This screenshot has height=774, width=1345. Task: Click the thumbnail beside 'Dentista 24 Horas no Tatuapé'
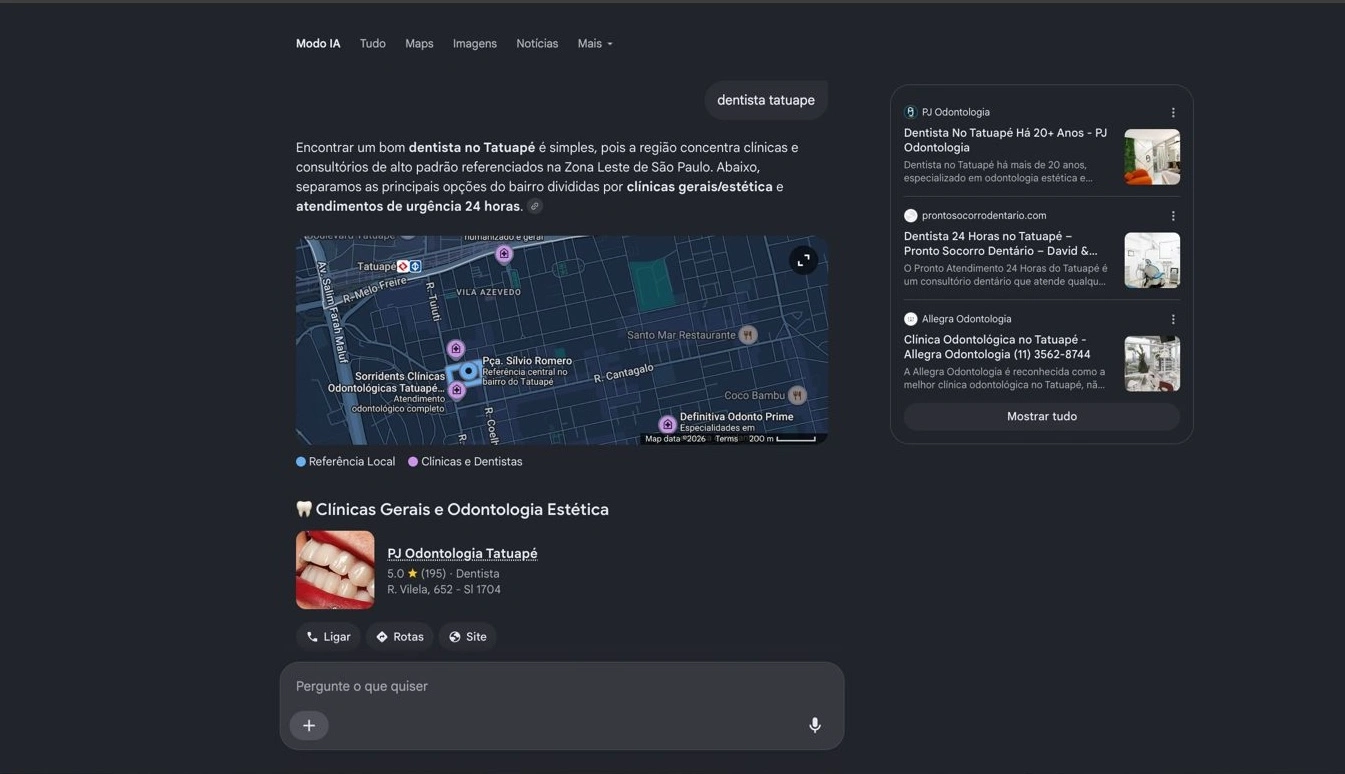click(x=1152, y=260)
